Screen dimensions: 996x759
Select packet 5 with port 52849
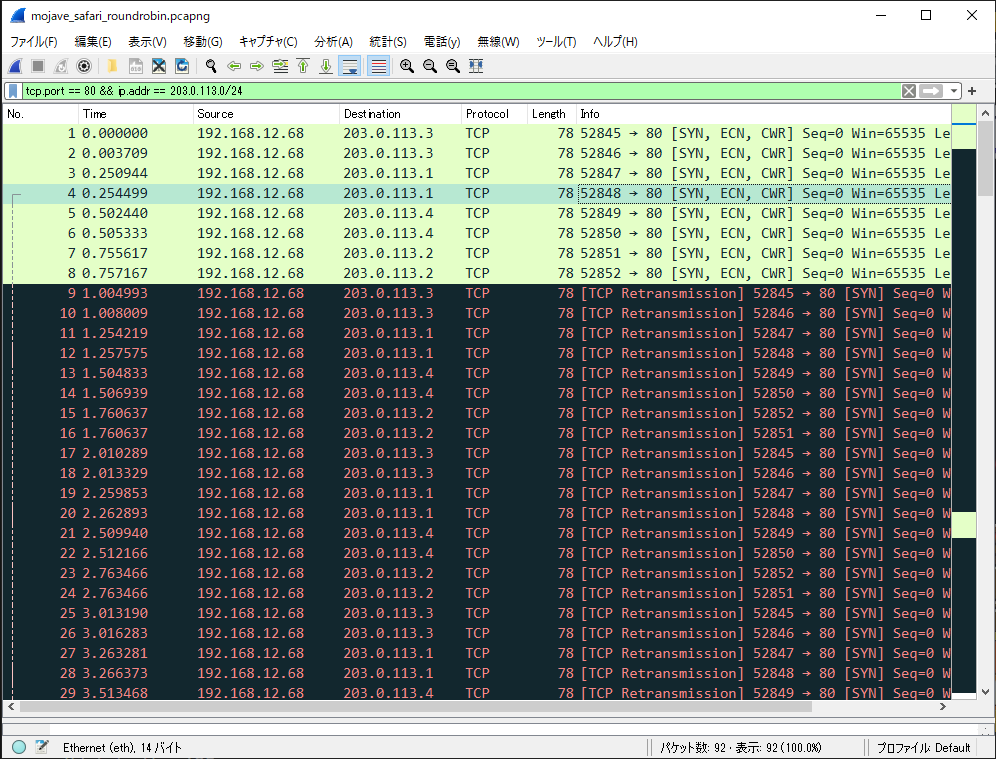(x=476, y=213)
